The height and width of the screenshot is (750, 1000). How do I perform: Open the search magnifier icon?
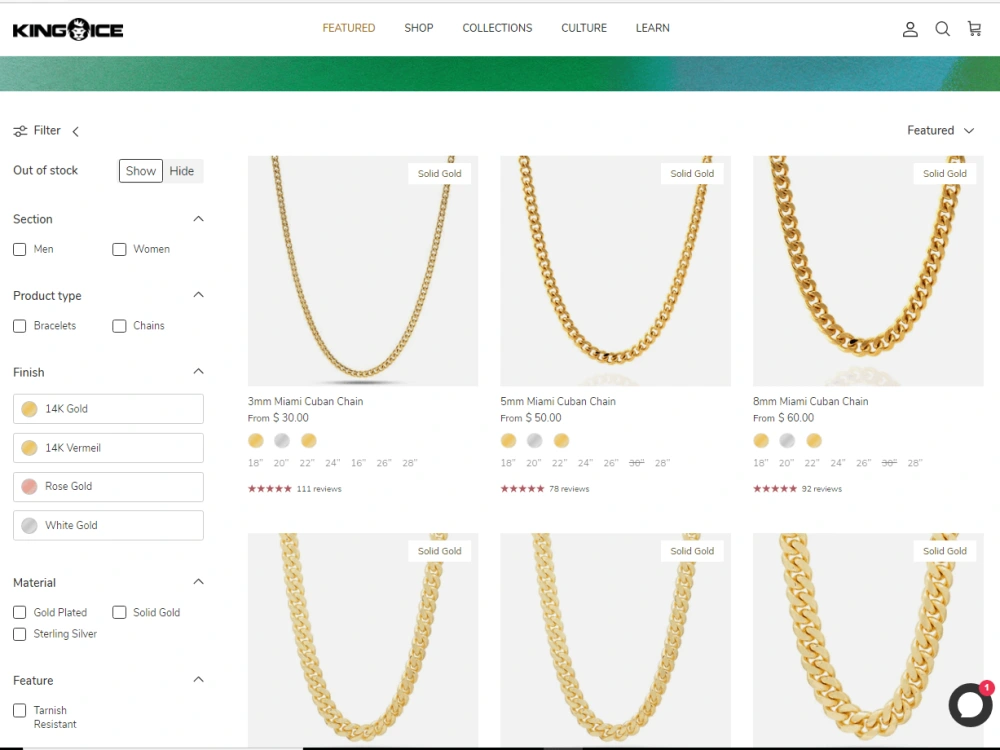click(943, 29)
